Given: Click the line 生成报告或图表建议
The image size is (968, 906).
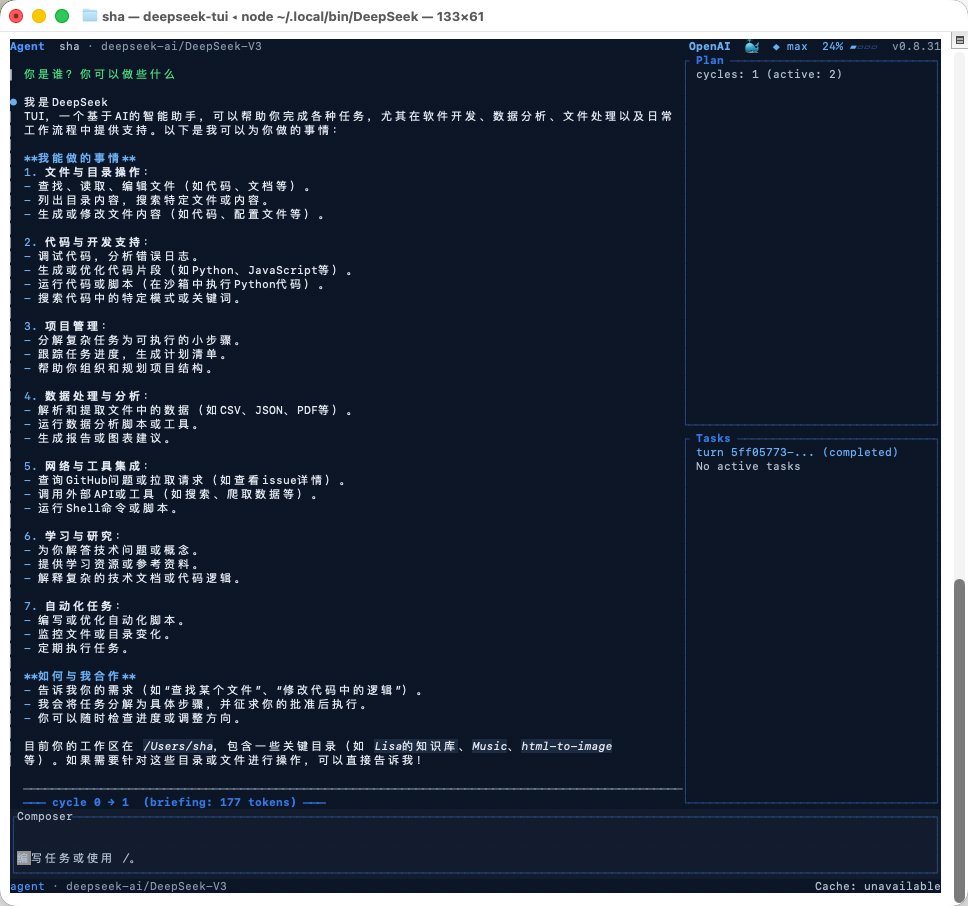Looking at the screenshot, I should [98, 438].
